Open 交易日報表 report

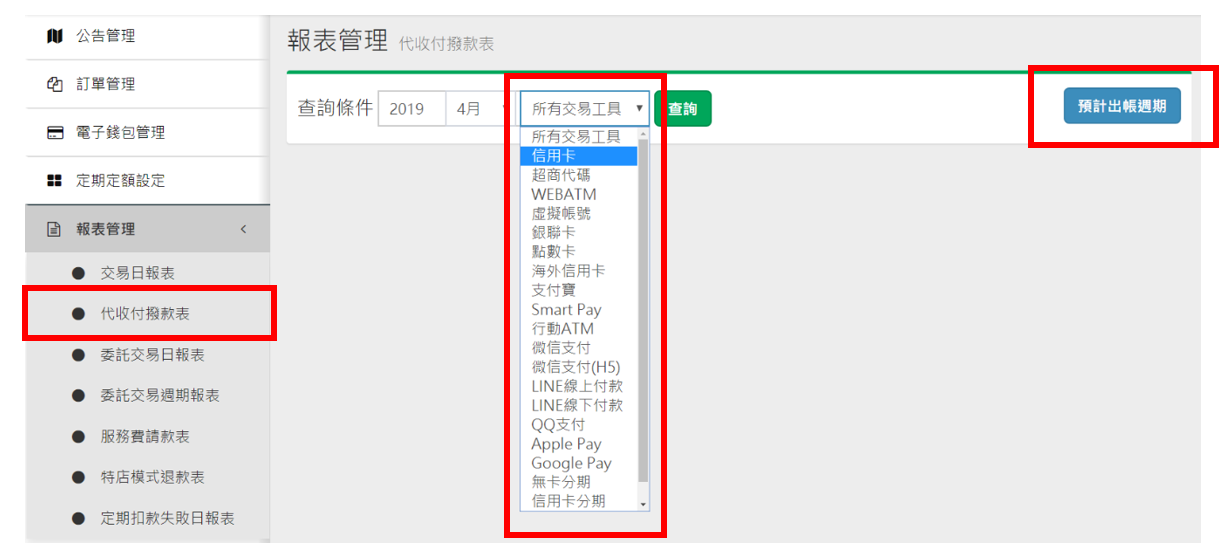pos(138,273)
